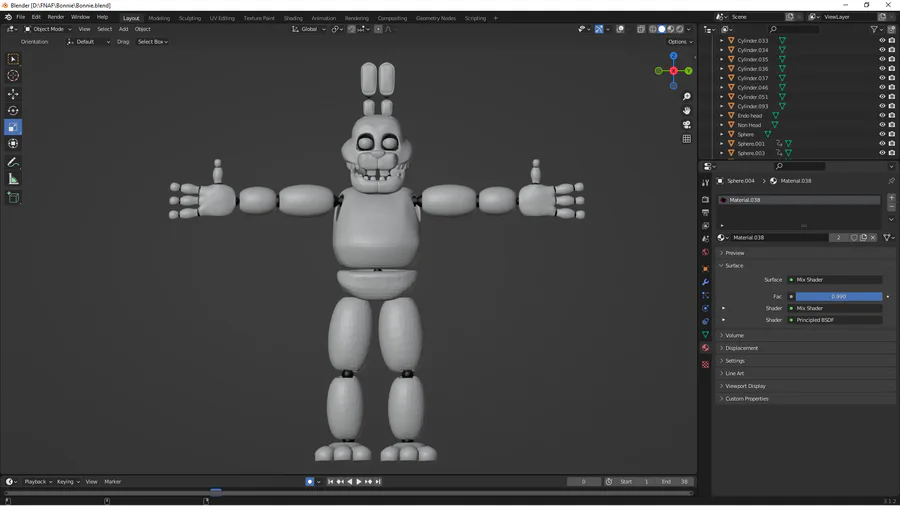This screenshot has width=900, height=506.
Task: Toggle the camera view icon
Action: point(686,124)
